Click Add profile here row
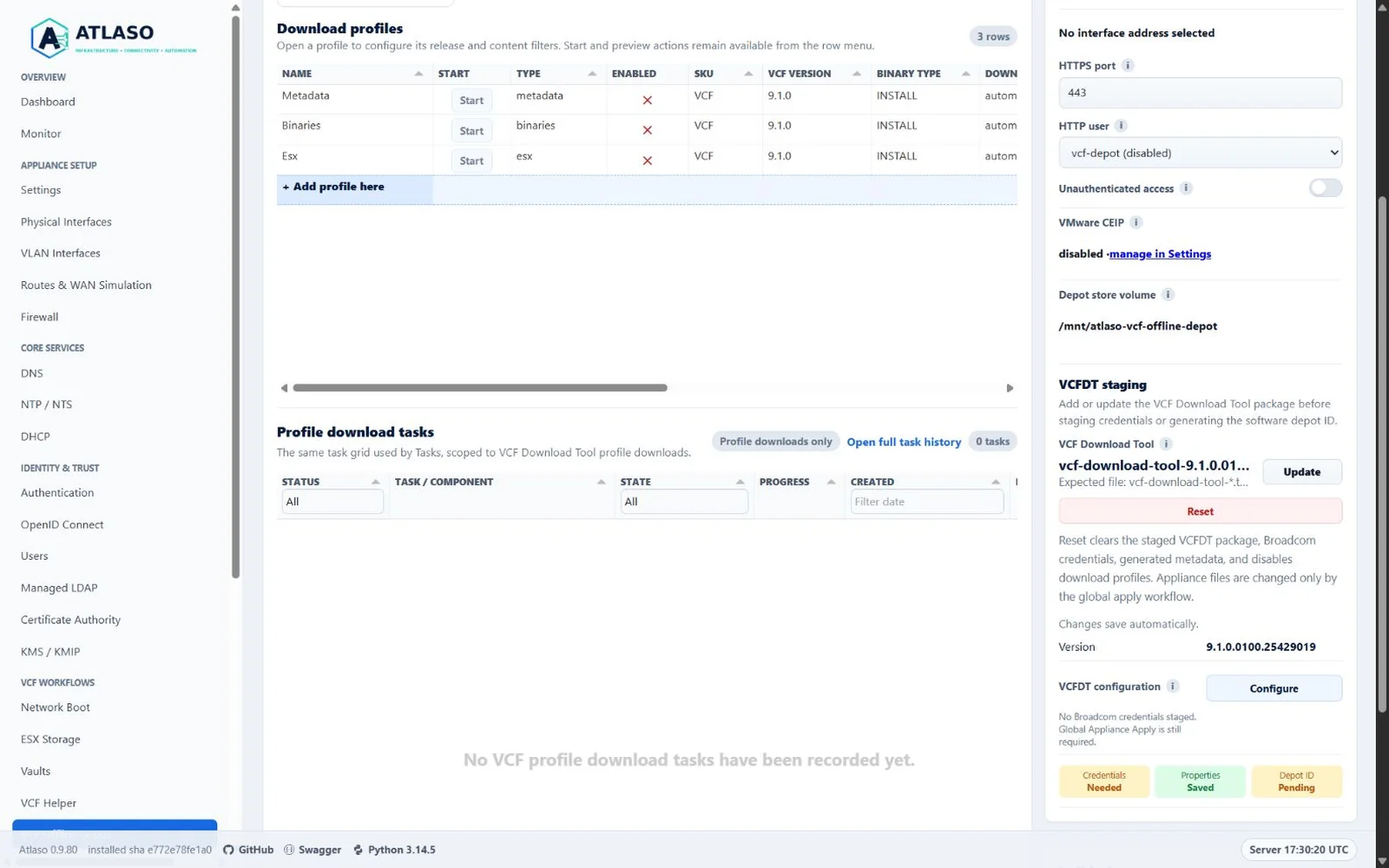Viewport: 1389px width, 868px height. (647, 190)
